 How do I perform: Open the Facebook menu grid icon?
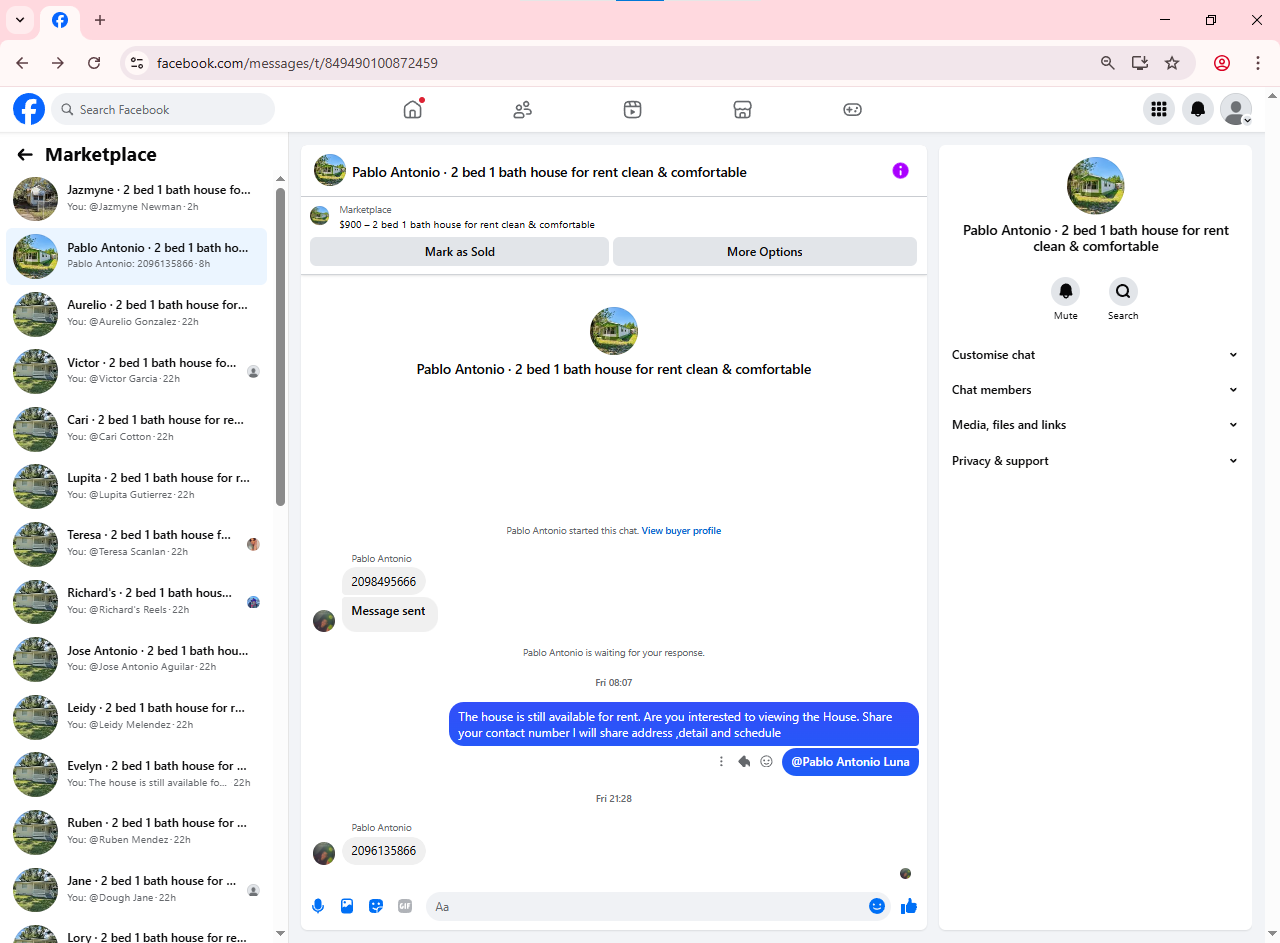[x=1159, y=109]
